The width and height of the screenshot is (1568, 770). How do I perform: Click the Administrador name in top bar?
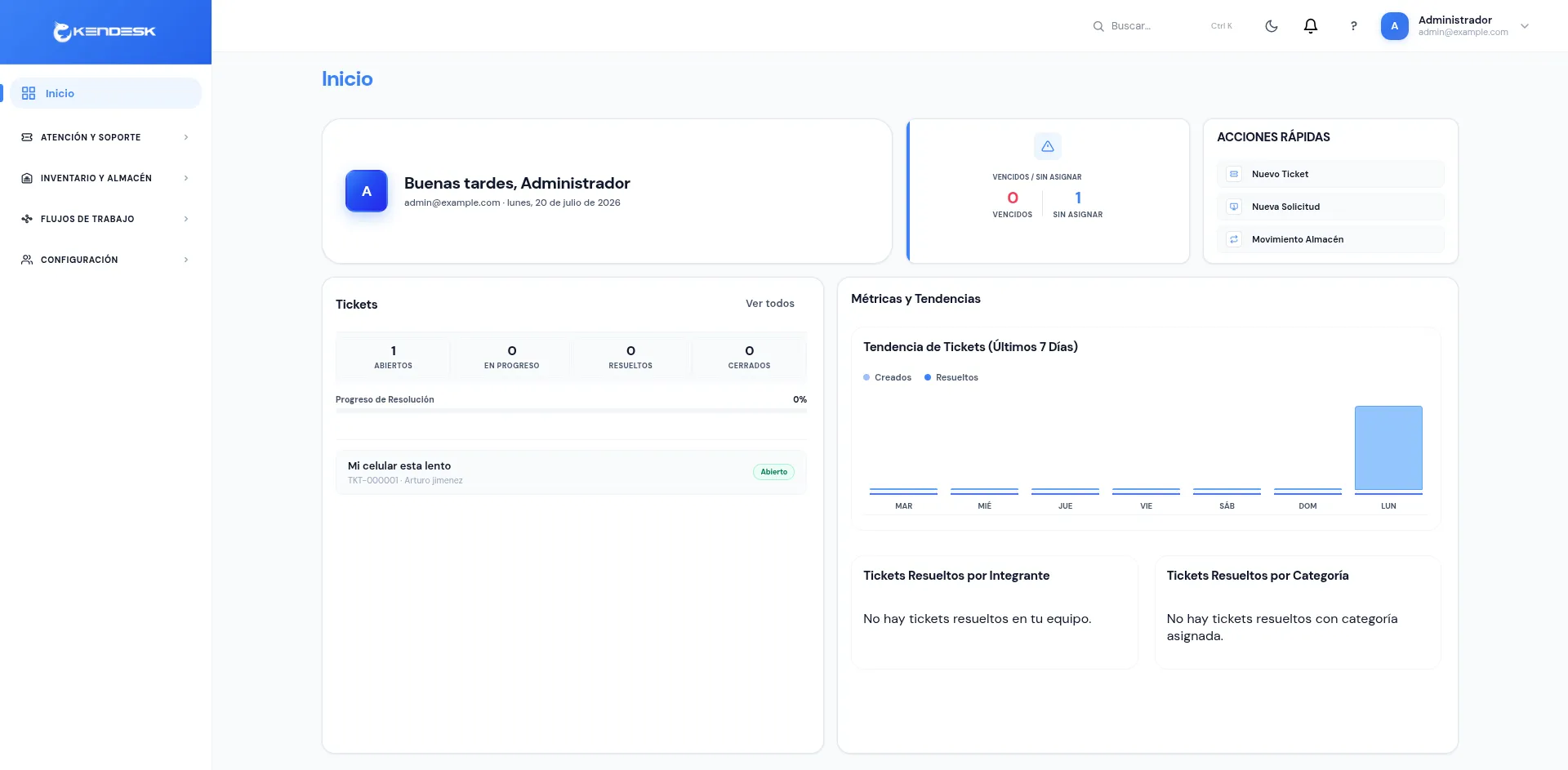point(1454,20)
